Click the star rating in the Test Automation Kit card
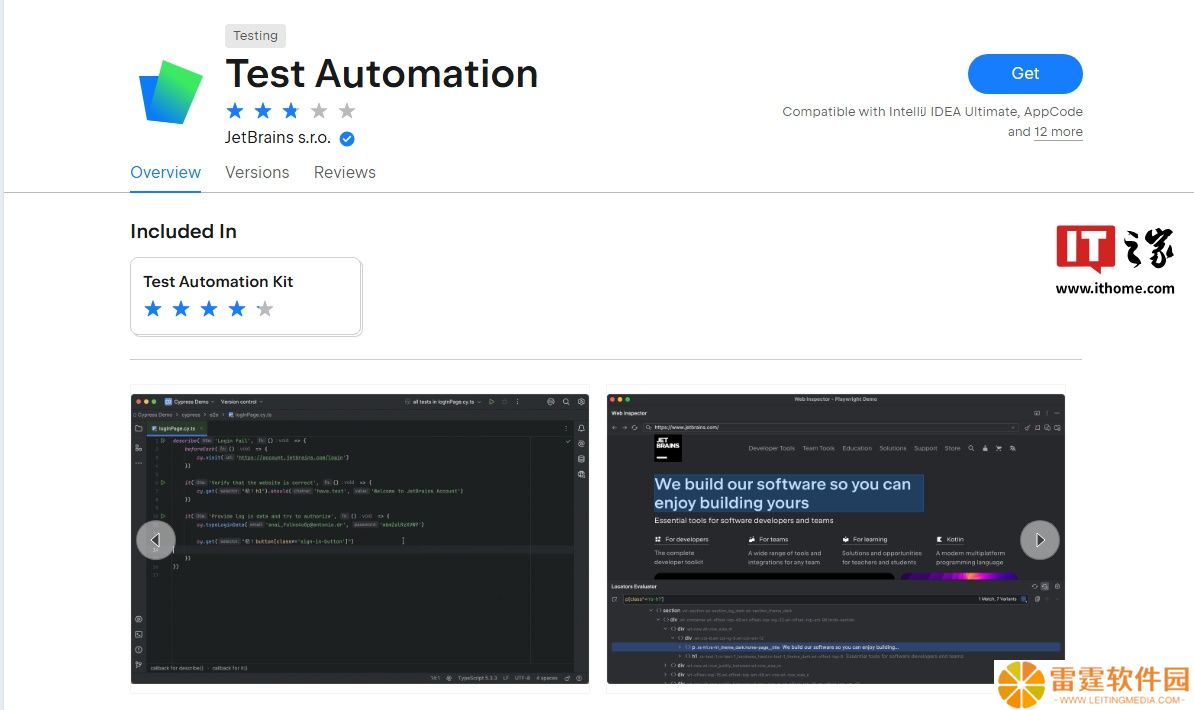Viewport: 1194px width, 710px height. (209, 309)
